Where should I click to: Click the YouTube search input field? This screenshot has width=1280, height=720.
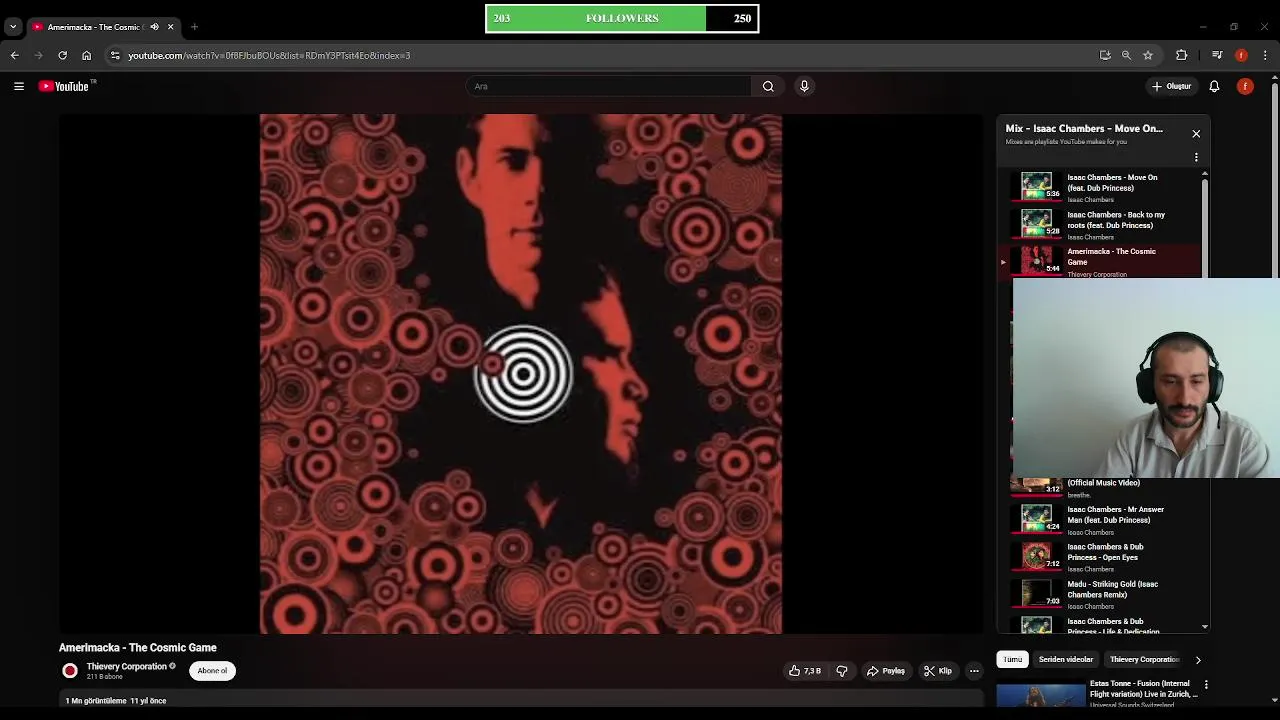pyautogui.click(x=608, y=86)
